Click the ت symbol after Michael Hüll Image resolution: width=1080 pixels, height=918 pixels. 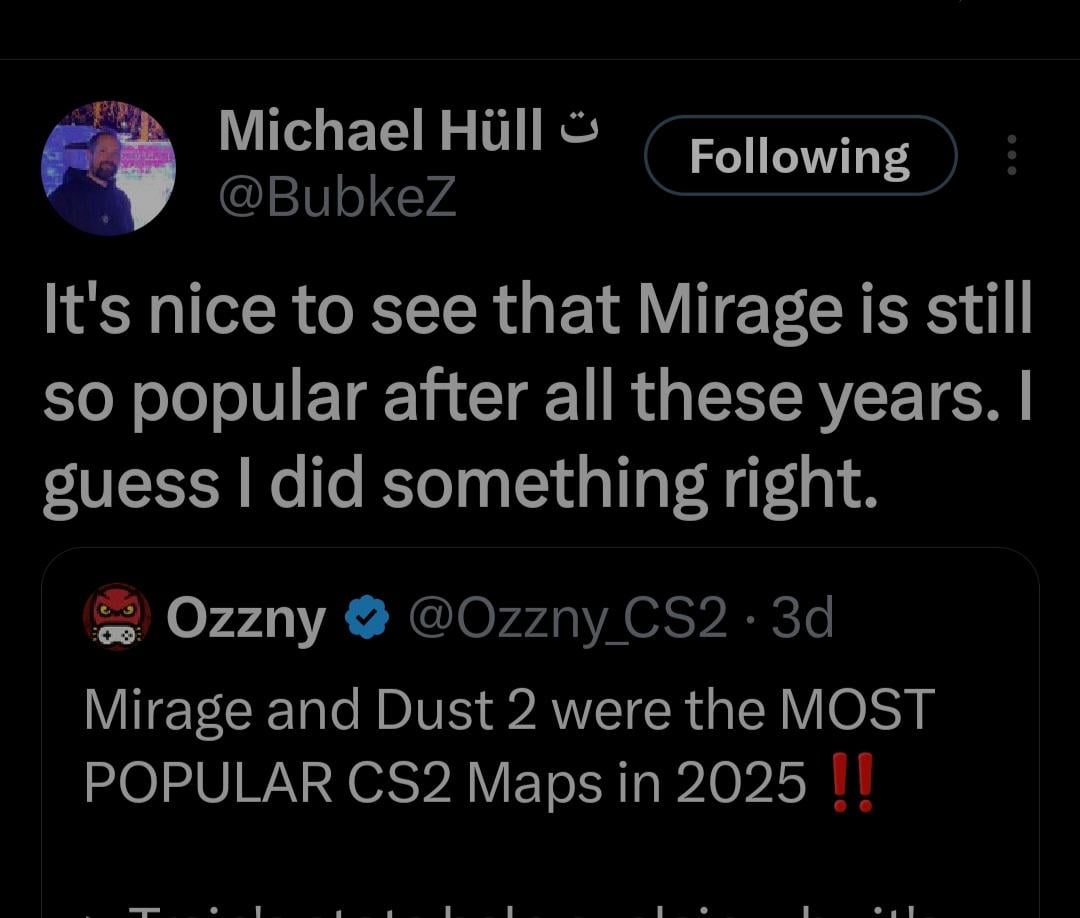pos(576,130)
